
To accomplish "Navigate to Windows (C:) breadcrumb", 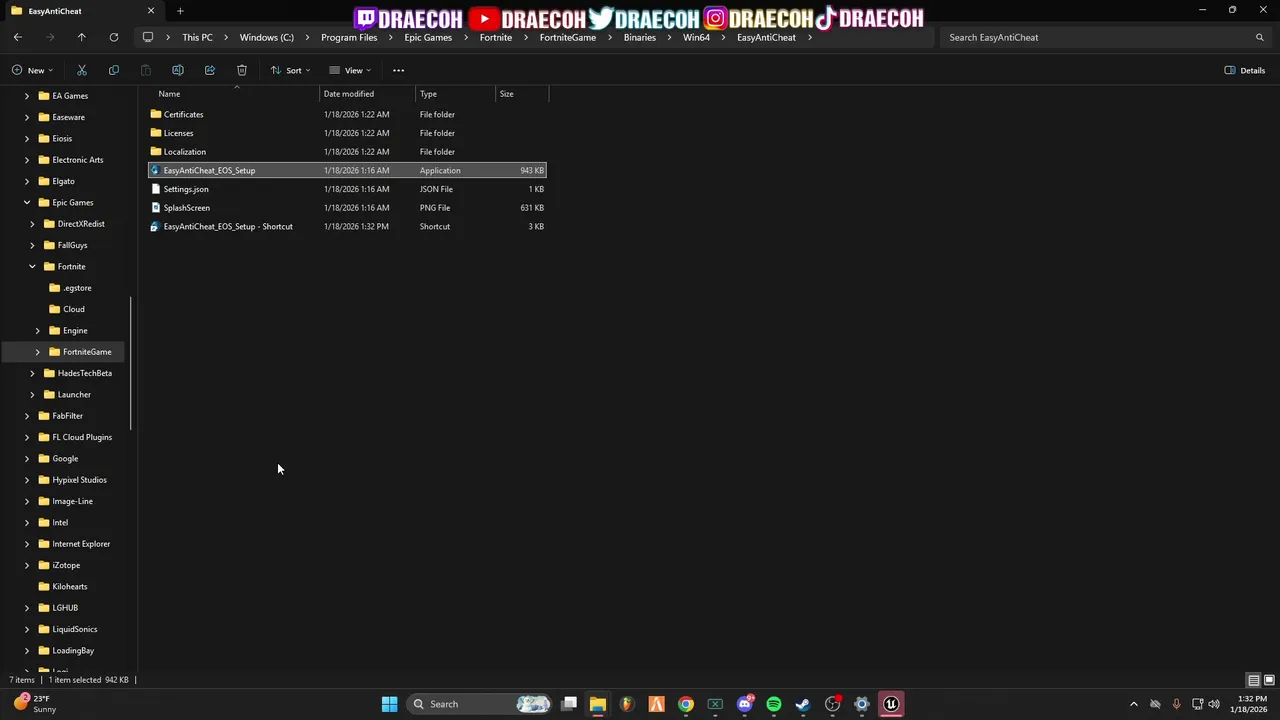I will point(266,37).
